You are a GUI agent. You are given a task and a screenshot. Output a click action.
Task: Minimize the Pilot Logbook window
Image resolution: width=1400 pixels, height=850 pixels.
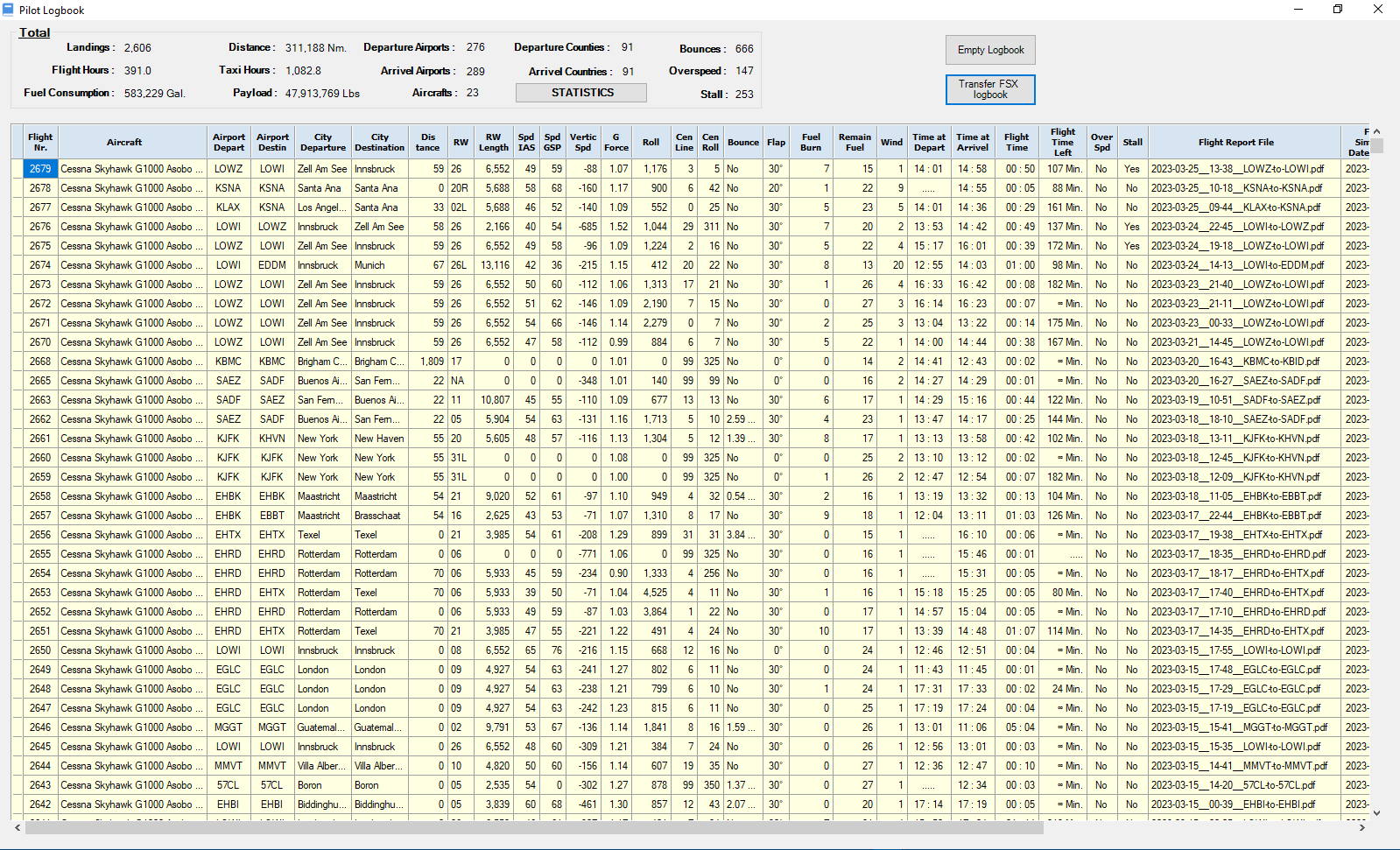[x=1298, y=10]
